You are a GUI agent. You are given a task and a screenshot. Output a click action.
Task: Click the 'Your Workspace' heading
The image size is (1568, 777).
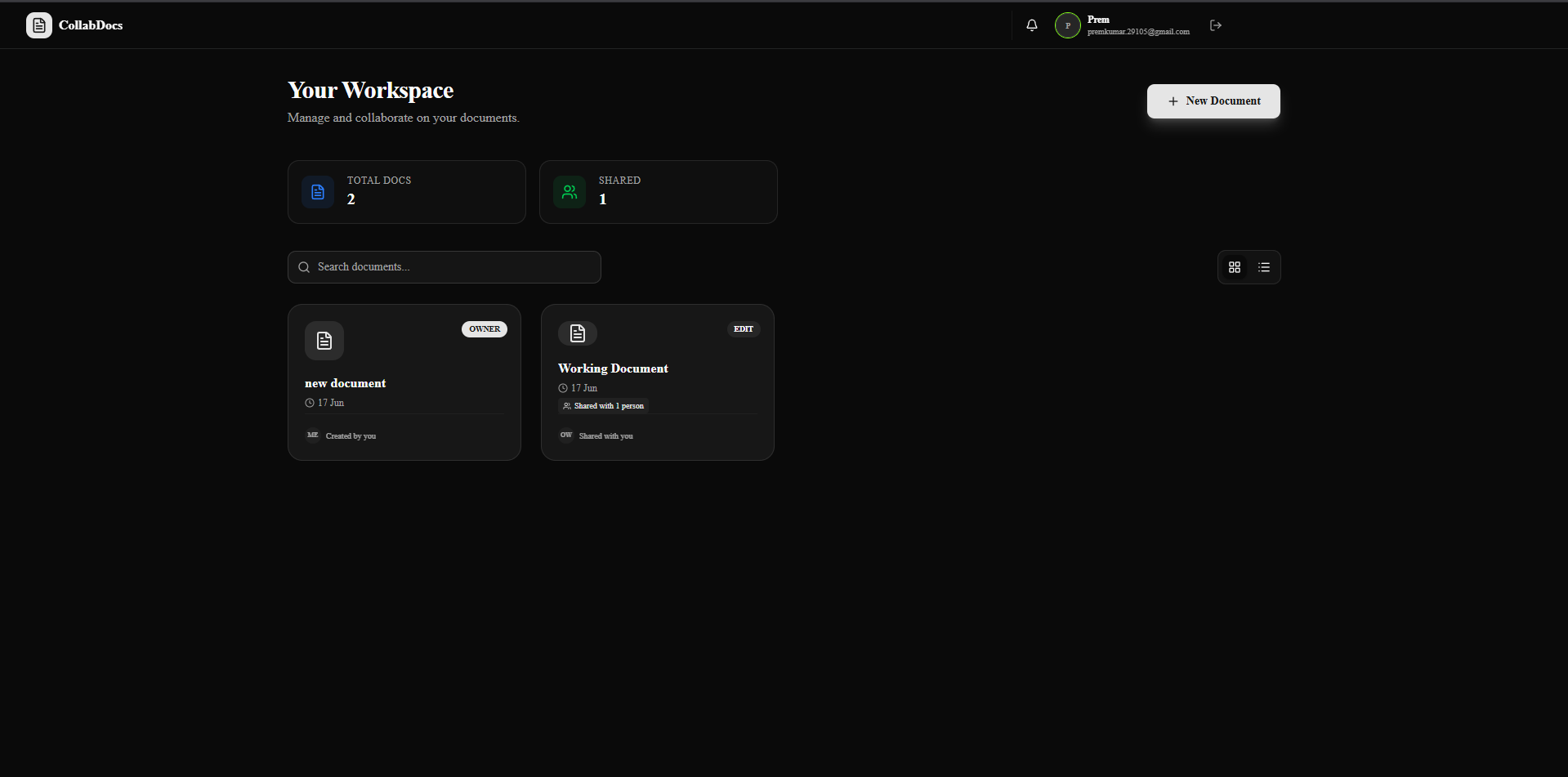(370, 90)
